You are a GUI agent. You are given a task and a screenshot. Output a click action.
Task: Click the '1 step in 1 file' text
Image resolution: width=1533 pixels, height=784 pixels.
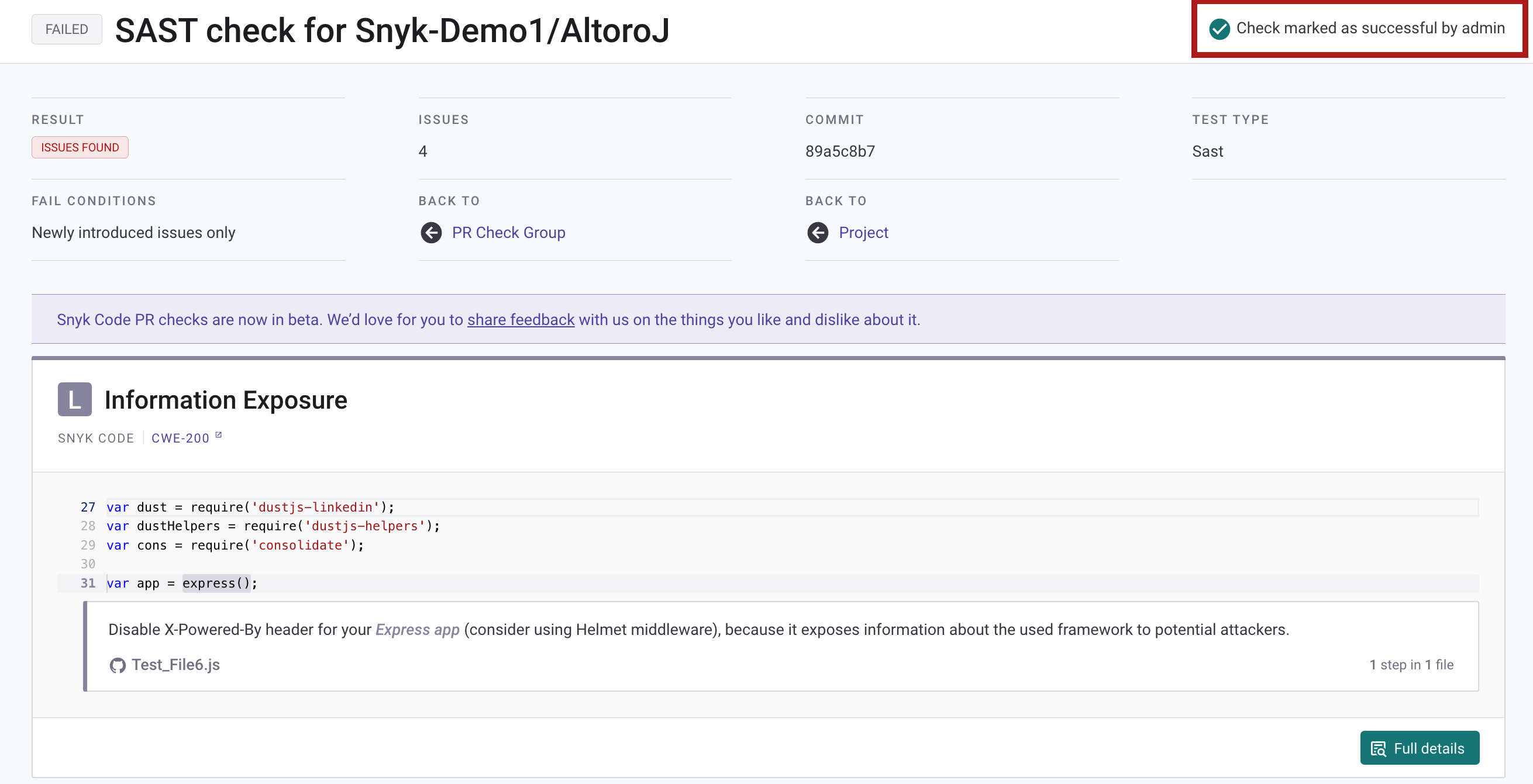click(1411, 665)
